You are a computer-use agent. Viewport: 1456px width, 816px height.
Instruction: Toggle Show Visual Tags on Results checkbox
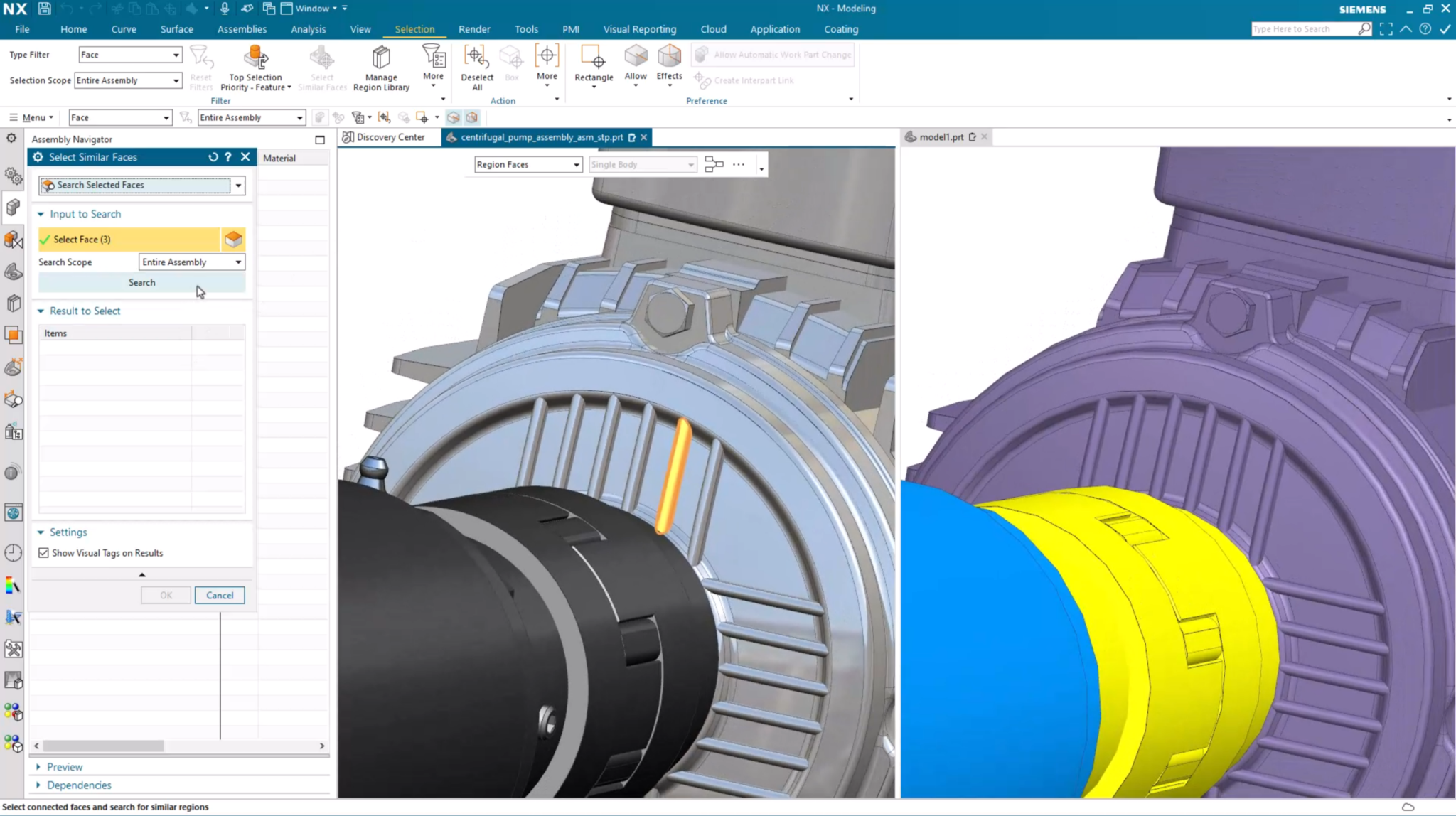(44, 552)
